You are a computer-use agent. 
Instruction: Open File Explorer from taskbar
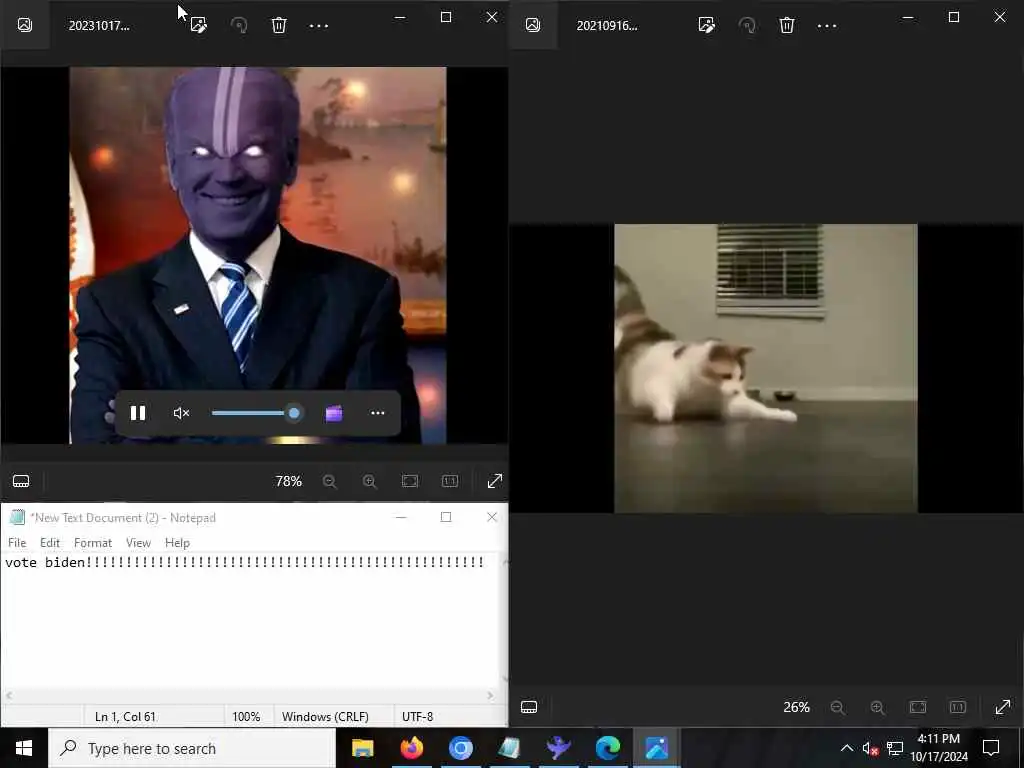(x=362, y=748)
